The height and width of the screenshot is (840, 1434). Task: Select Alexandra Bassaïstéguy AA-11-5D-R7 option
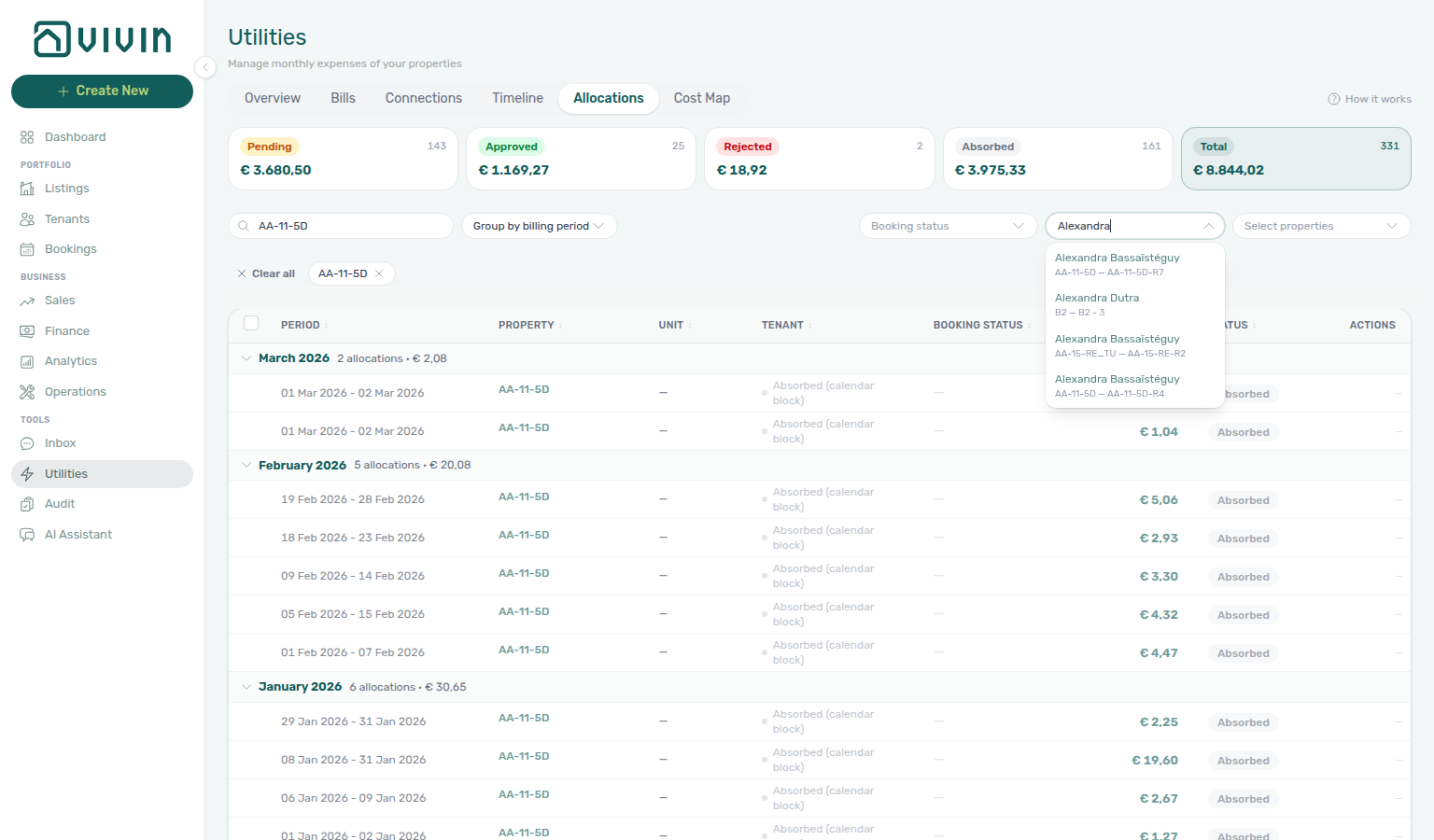point(1135,264)
